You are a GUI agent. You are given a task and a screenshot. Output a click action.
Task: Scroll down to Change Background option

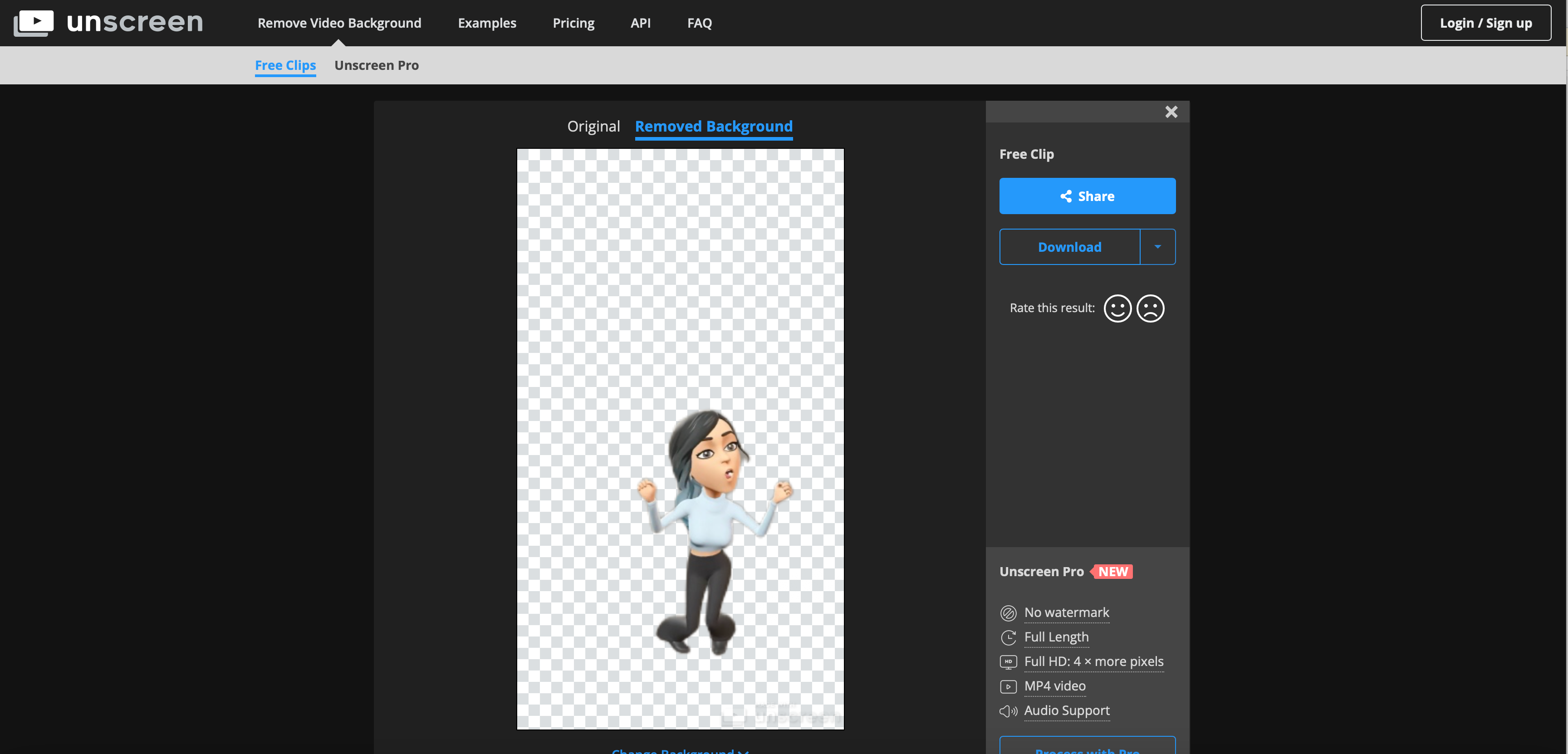(680, 750)
